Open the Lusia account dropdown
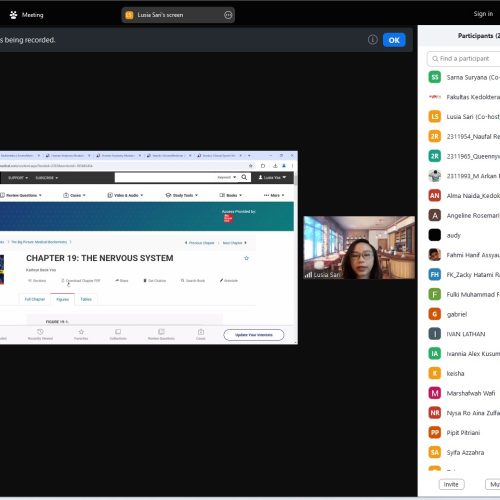 272,178
